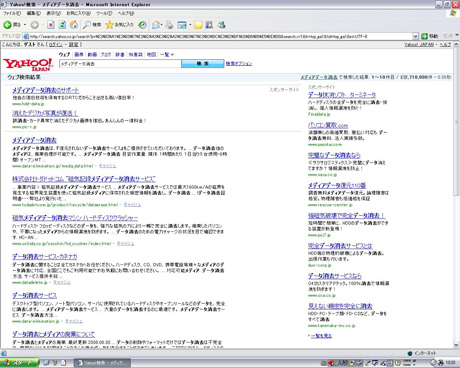The height and width of the screenshot is (368, 460).
Task: Switch to the 画像 search tab
Action: (x=79, y=55)
